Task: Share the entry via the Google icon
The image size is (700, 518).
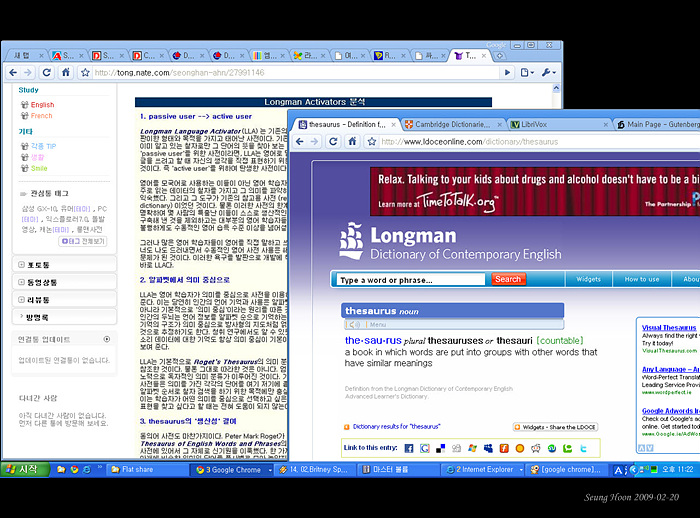Action: [x=425, y=448]
